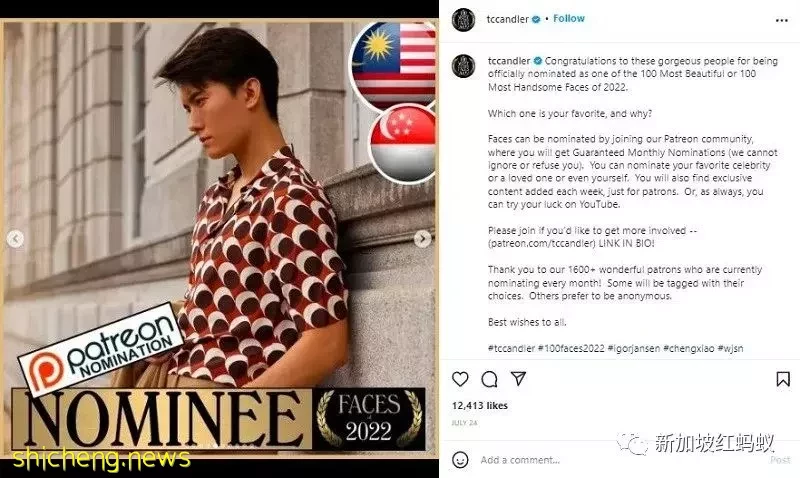800x478 pixels.
Task: Share the post with the paper plane icon
Action: [x=518, y=379]
